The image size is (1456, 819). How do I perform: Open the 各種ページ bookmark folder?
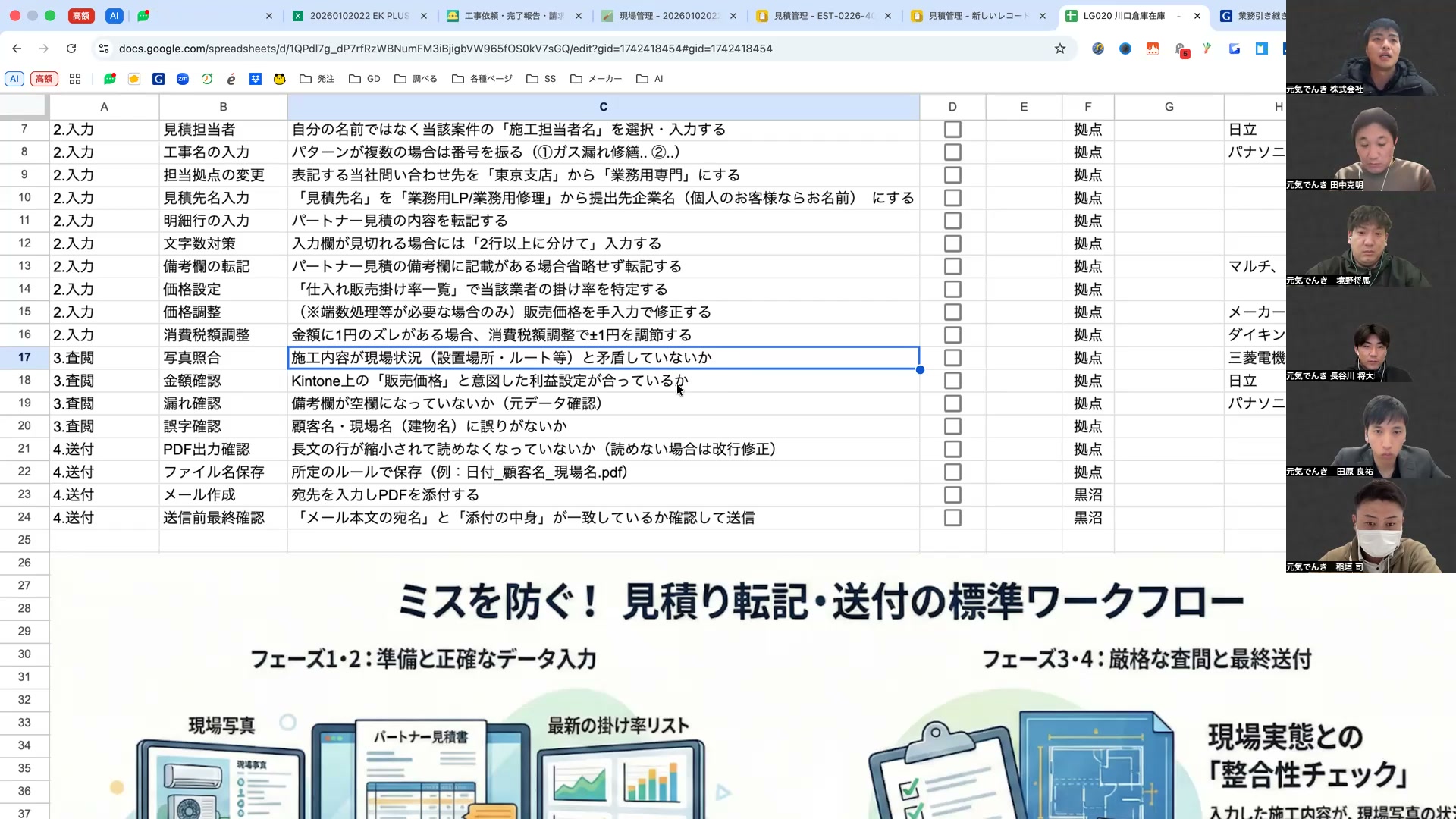click(482, 79)
